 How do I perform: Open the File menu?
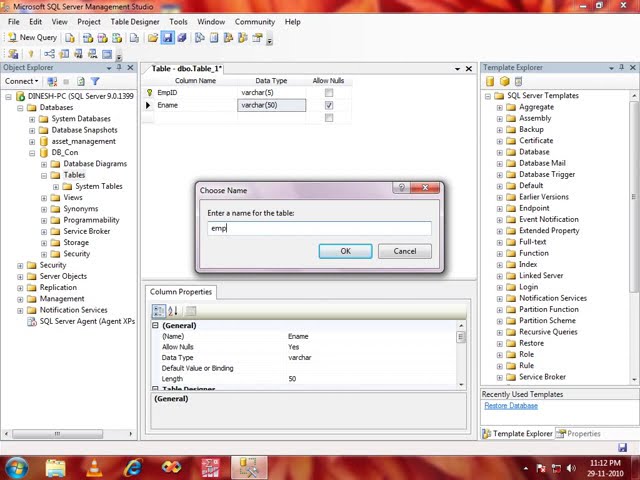coord(13,22)
